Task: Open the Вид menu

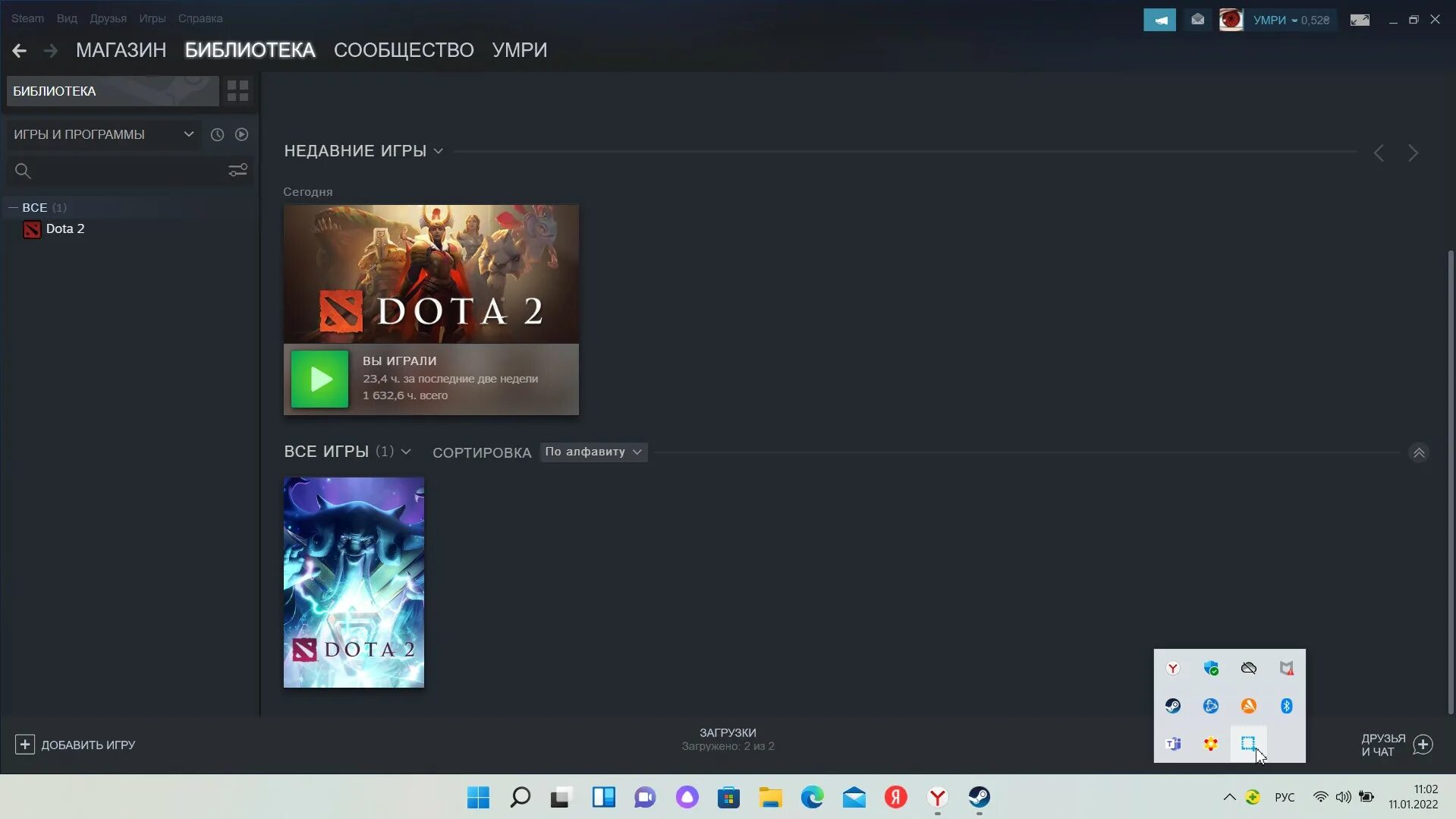Action: point(67,18)
